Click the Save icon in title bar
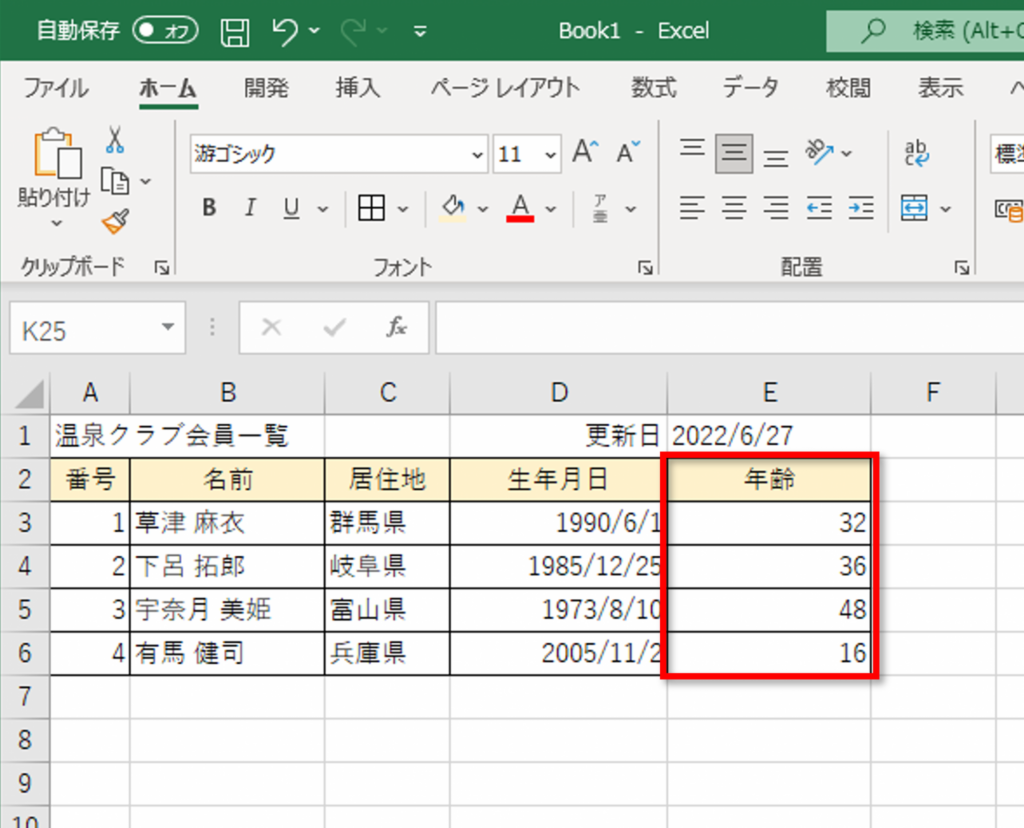1024x828 pixels. point(234,31)
